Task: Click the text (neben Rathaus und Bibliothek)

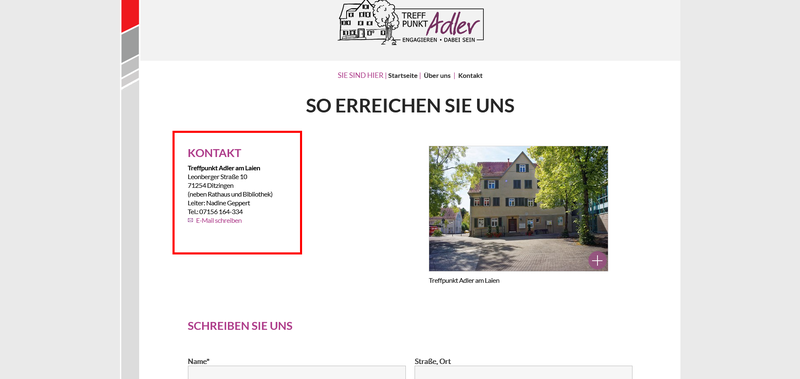Action: (x=230, y=194)
